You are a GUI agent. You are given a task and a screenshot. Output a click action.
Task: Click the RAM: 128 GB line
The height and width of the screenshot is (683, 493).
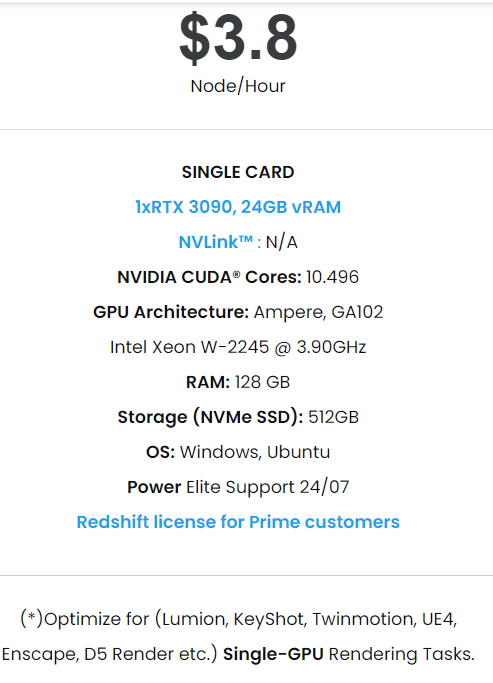(238, 382)
